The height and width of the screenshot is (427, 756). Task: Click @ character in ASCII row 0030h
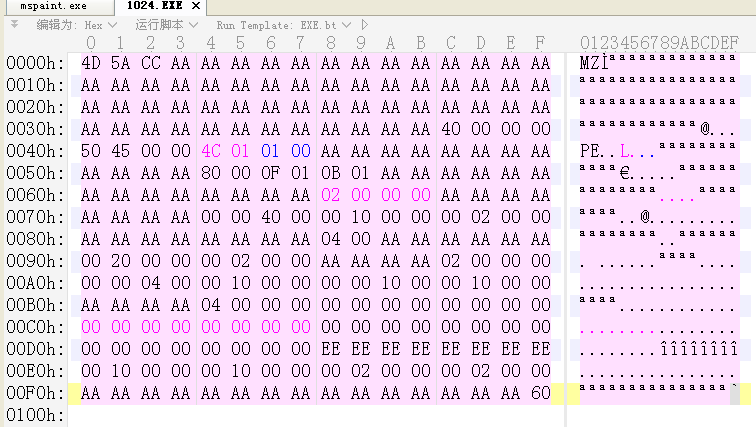pyautogui.click(x=705, y=129)
